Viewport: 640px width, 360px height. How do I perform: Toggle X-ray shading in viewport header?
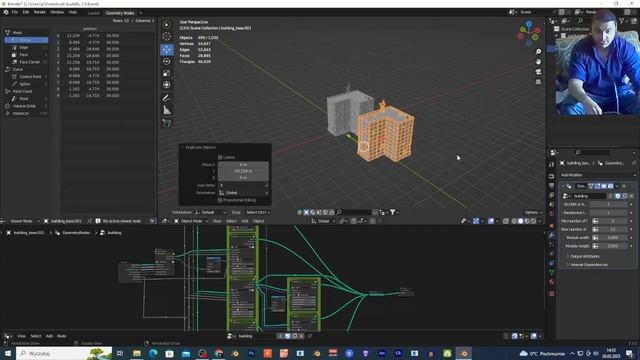coord(506,221)
